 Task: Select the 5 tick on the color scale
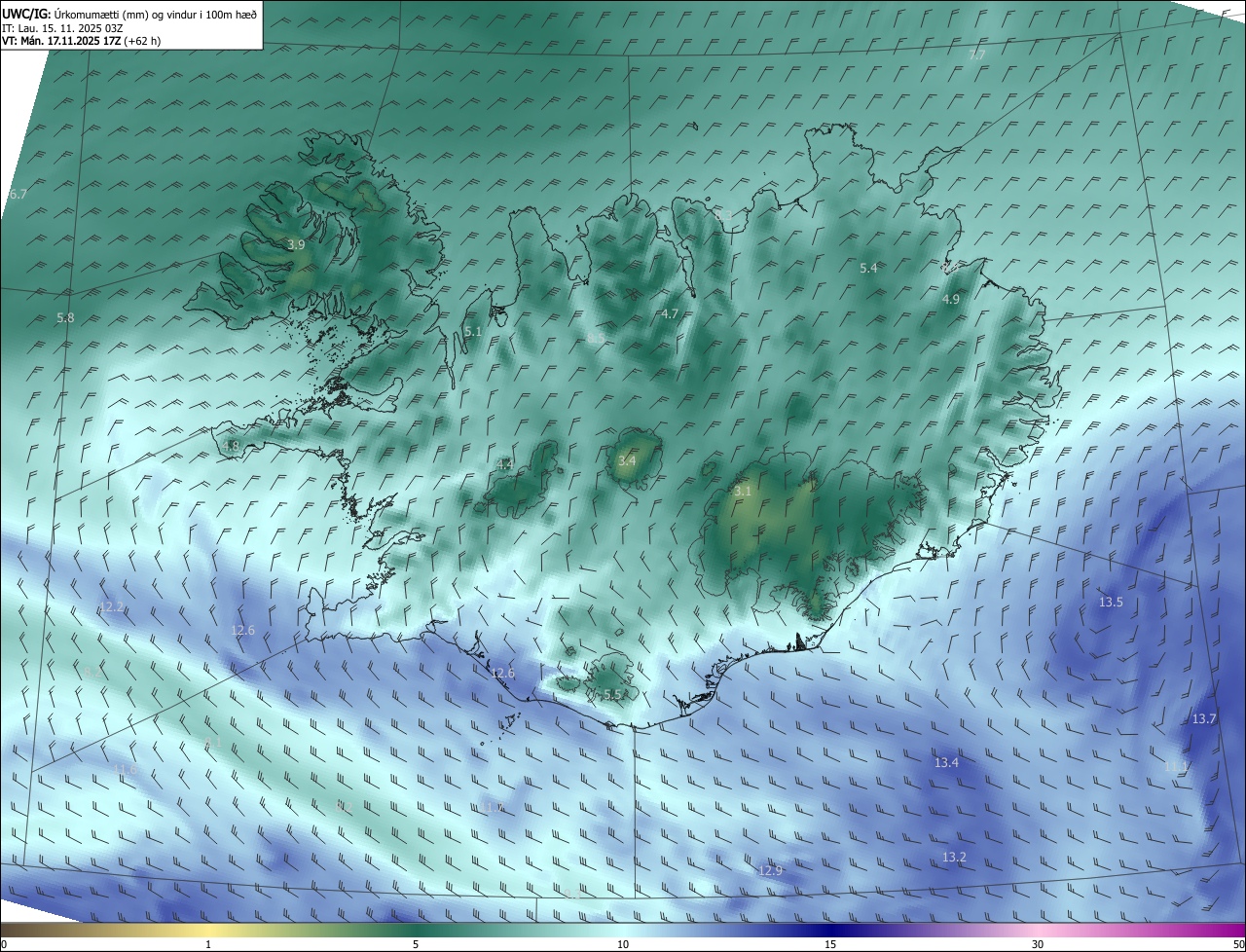tap(416, 944)
